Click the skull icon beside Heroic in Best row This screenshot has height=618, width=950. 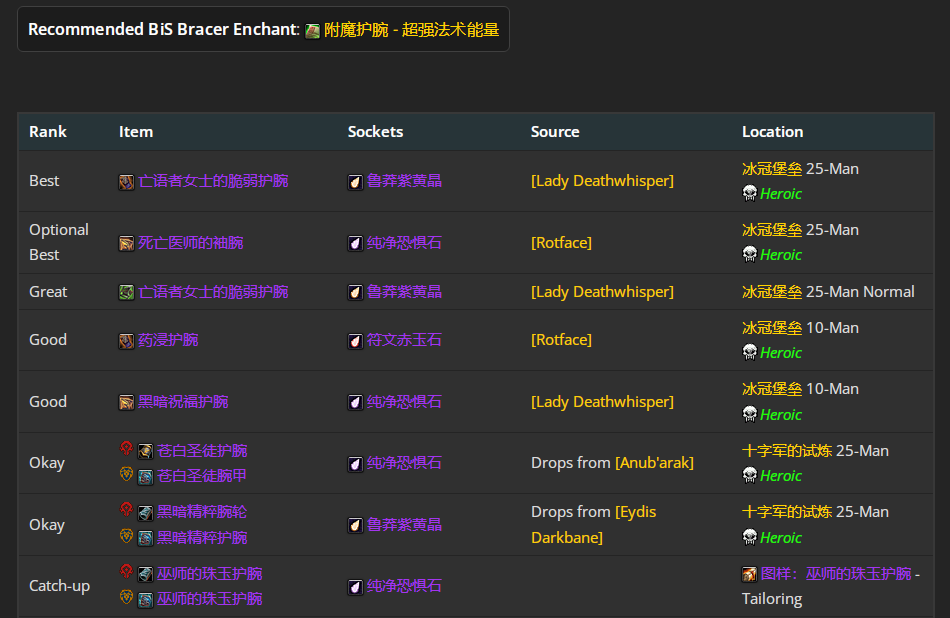pyautogui.click(x=749, y=194)
